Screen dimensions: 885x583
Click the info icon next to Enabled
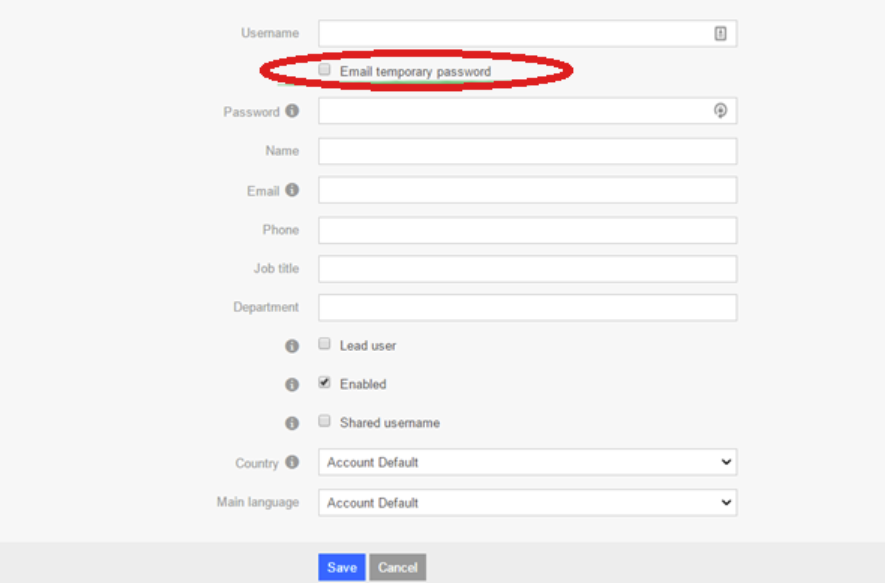tap(292, 384)
